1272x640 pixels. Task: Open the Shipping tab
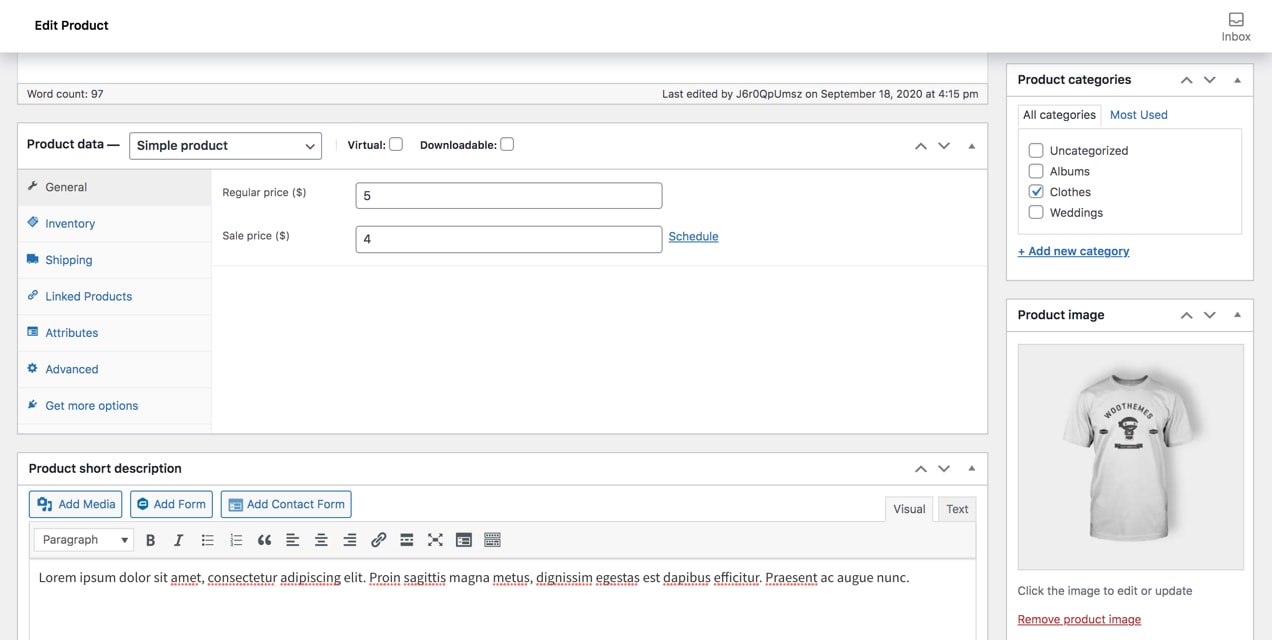tap(114, 260)
